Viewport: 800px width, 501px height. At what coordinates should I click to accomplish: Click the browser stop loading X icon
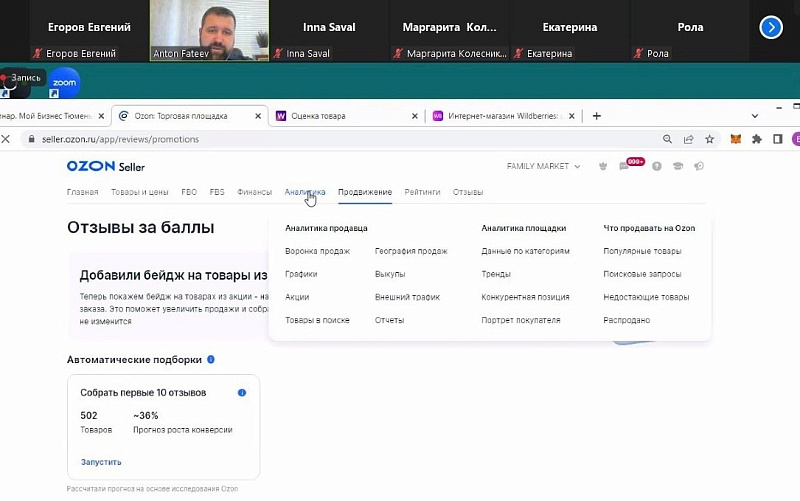coord(6,139)
